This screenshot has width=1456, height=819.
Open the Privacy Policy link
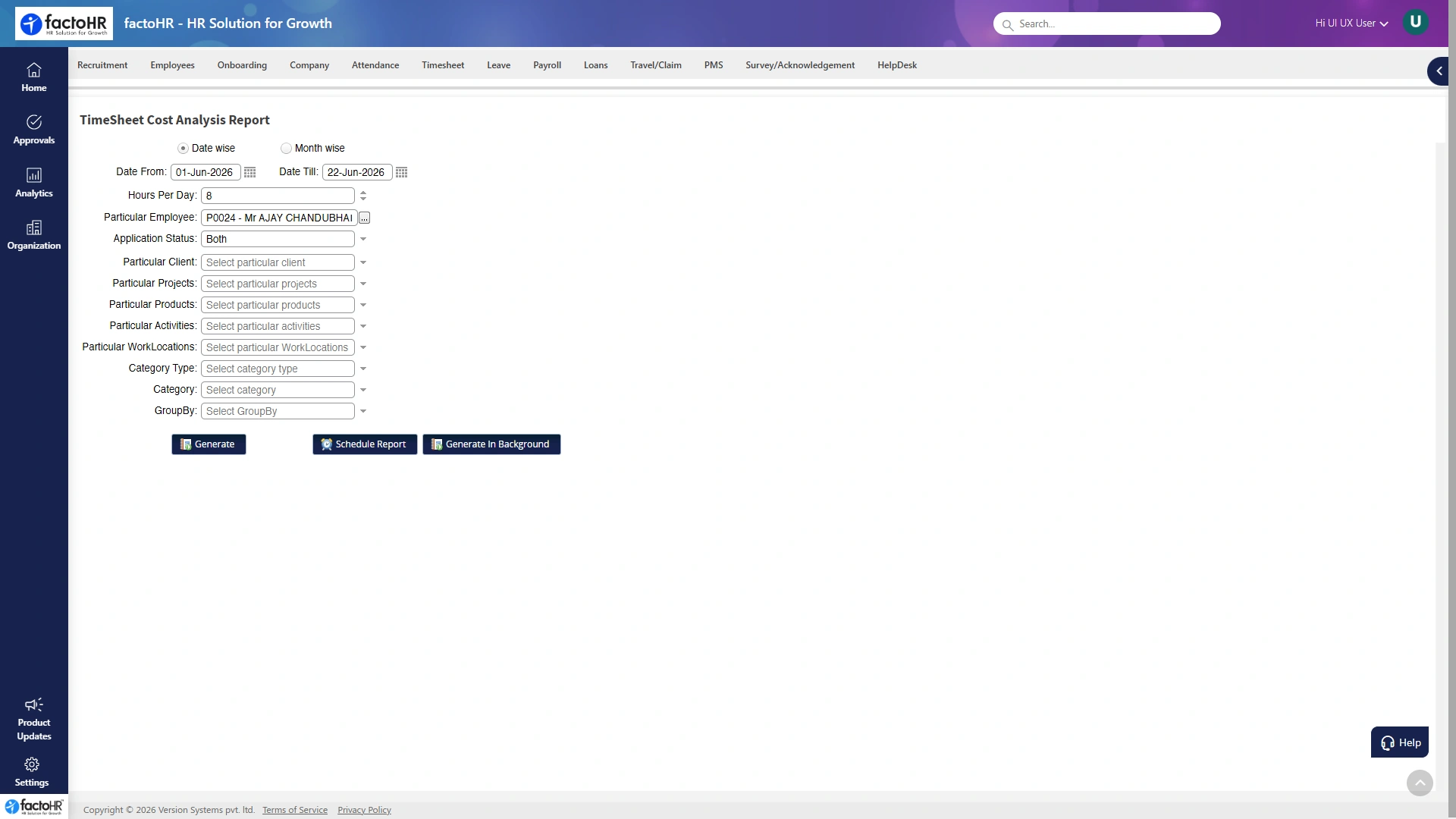(364, 811)
